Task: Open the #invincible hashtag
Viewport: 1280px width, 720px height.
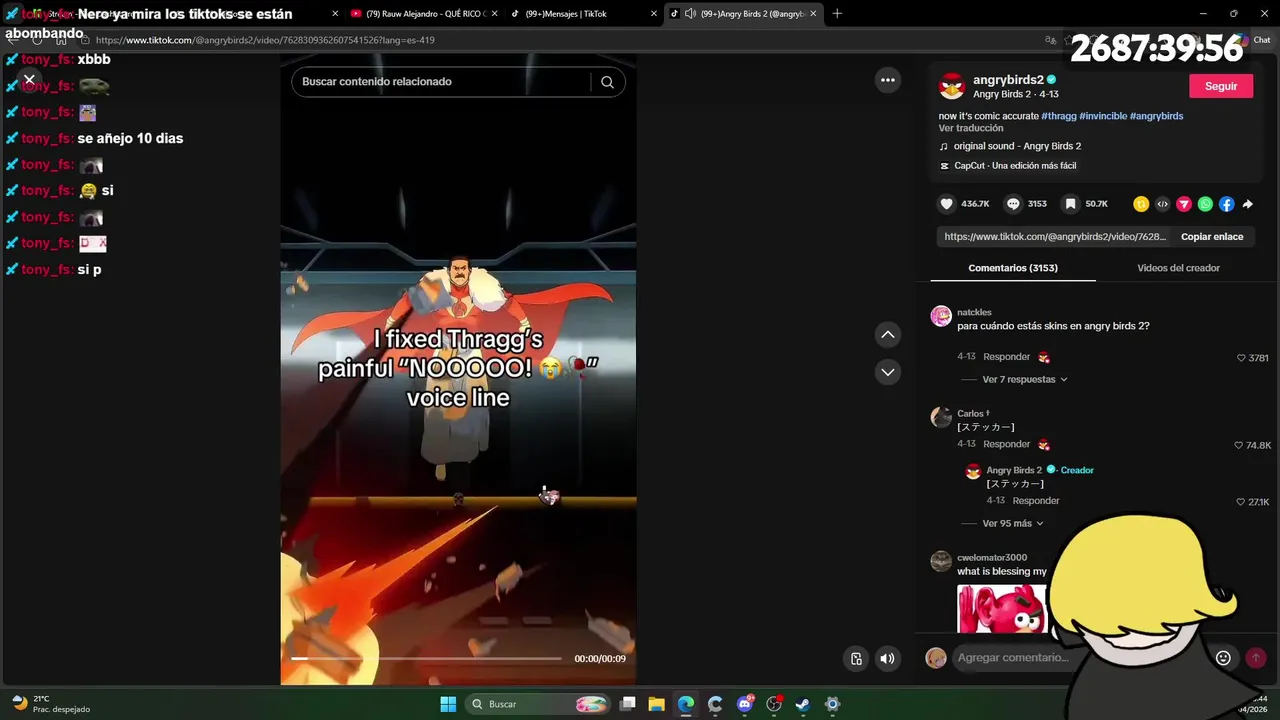Action: pyautogui.click(x=1103, y=116)
